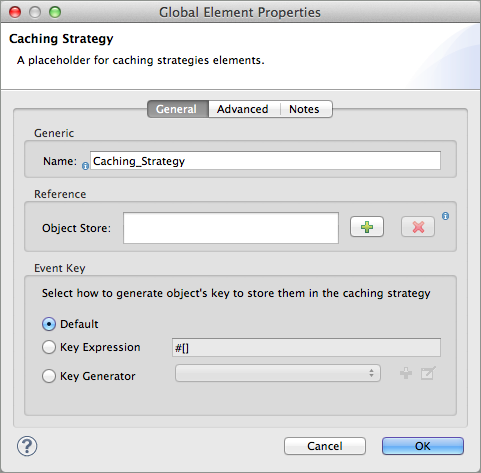
Task: Click the Generic section label
Action: click(x=54, y=133)
